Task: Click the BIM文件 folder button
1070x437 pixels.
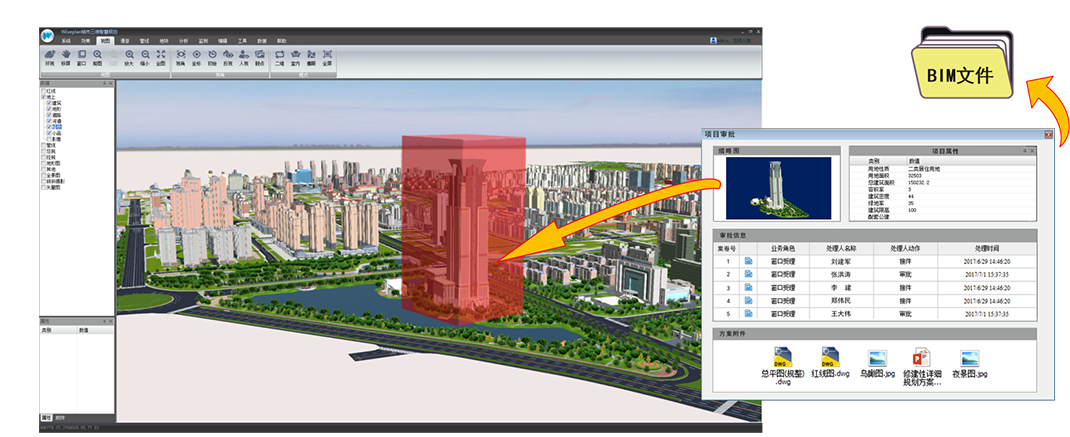Action: [959, 76]
